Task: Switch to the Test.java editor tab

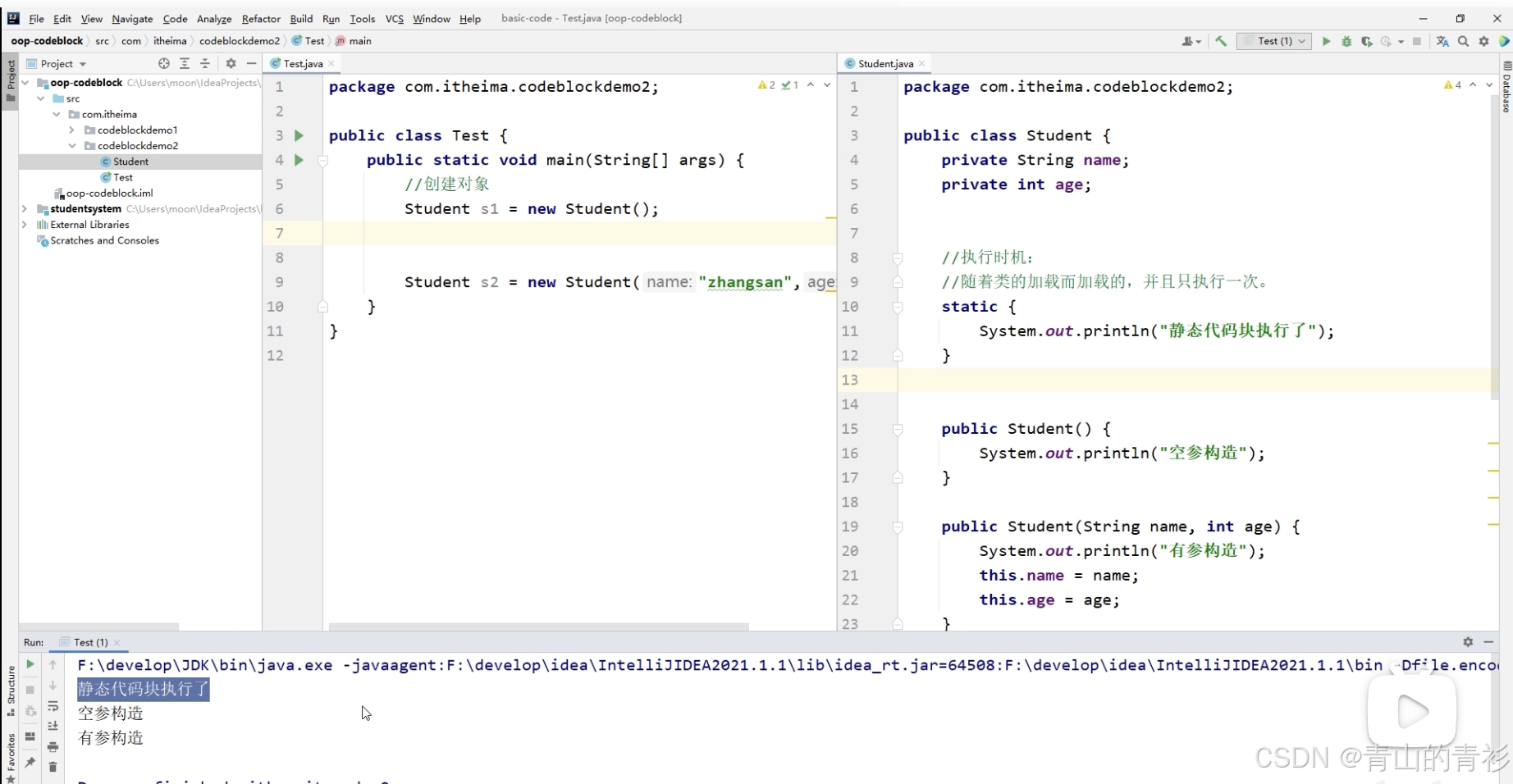Action: 303,63
